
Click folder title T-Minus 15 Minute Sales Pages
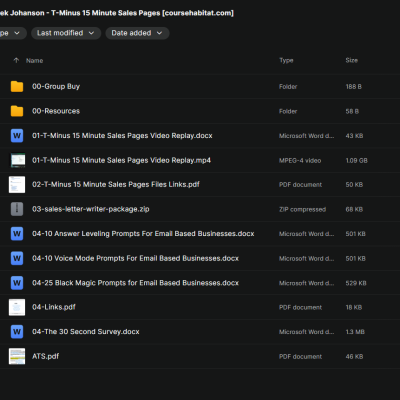(x=117, y=13)
